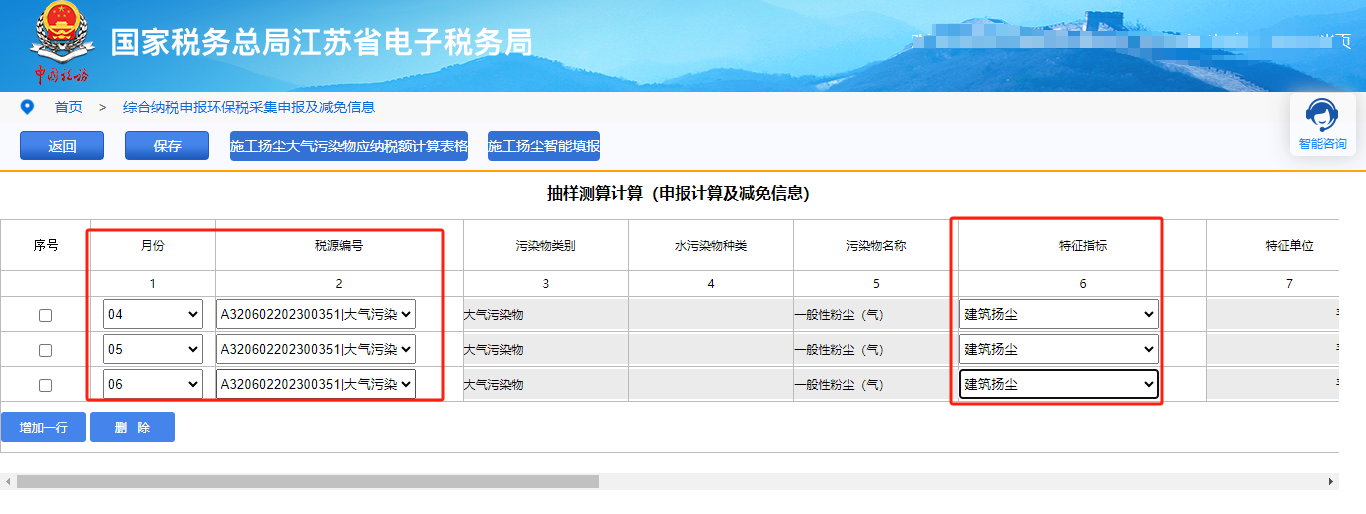The height and width of the screenshot is (514, 1366).
Task: Open 智能咨询 customer service headset icon
Action: [1321, 115]
